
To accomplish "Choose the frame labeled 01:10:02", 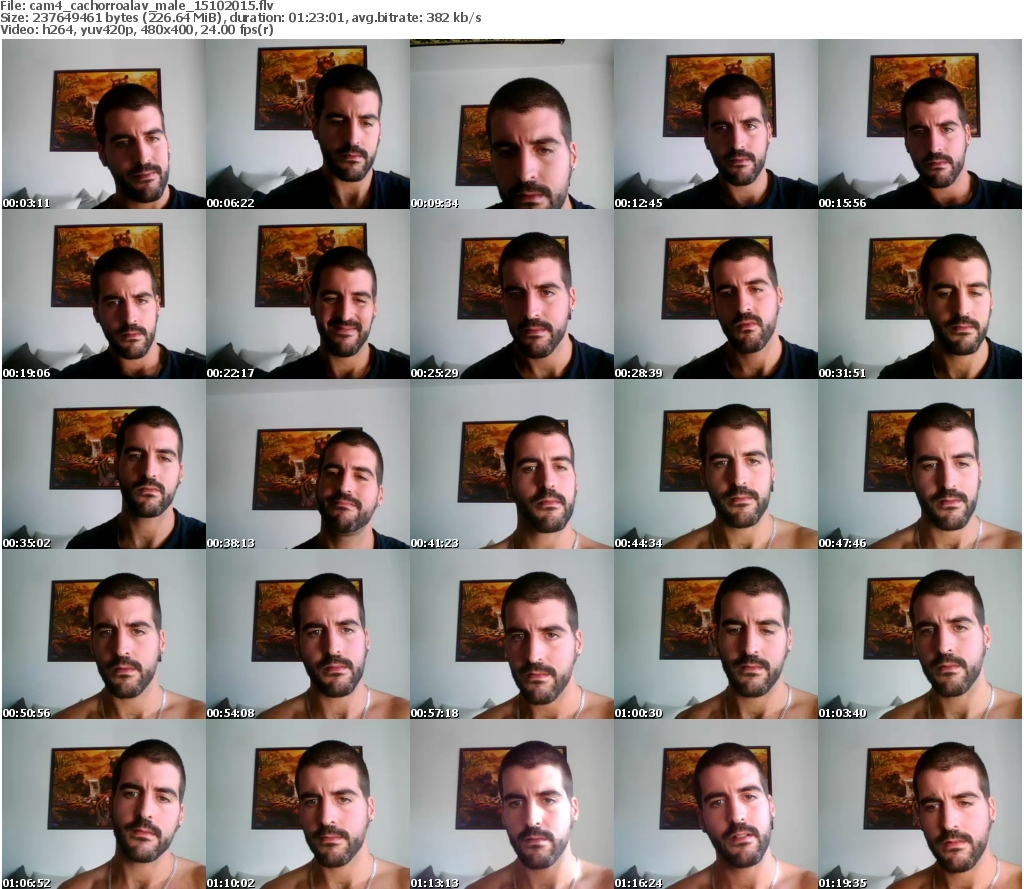I will pos(308,804).
